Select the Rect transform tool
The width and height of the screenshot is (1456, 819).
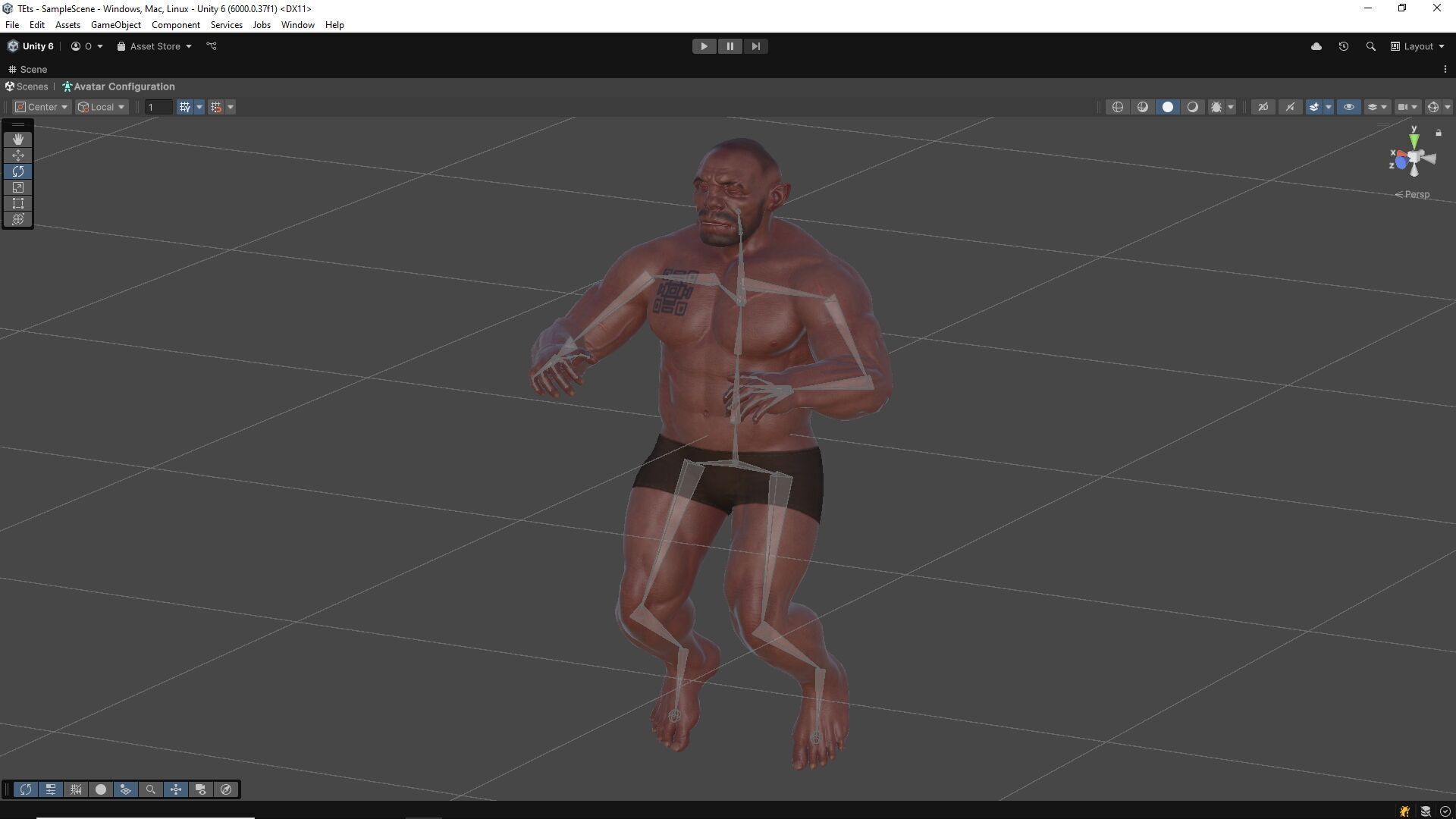[x=18, y=203]
